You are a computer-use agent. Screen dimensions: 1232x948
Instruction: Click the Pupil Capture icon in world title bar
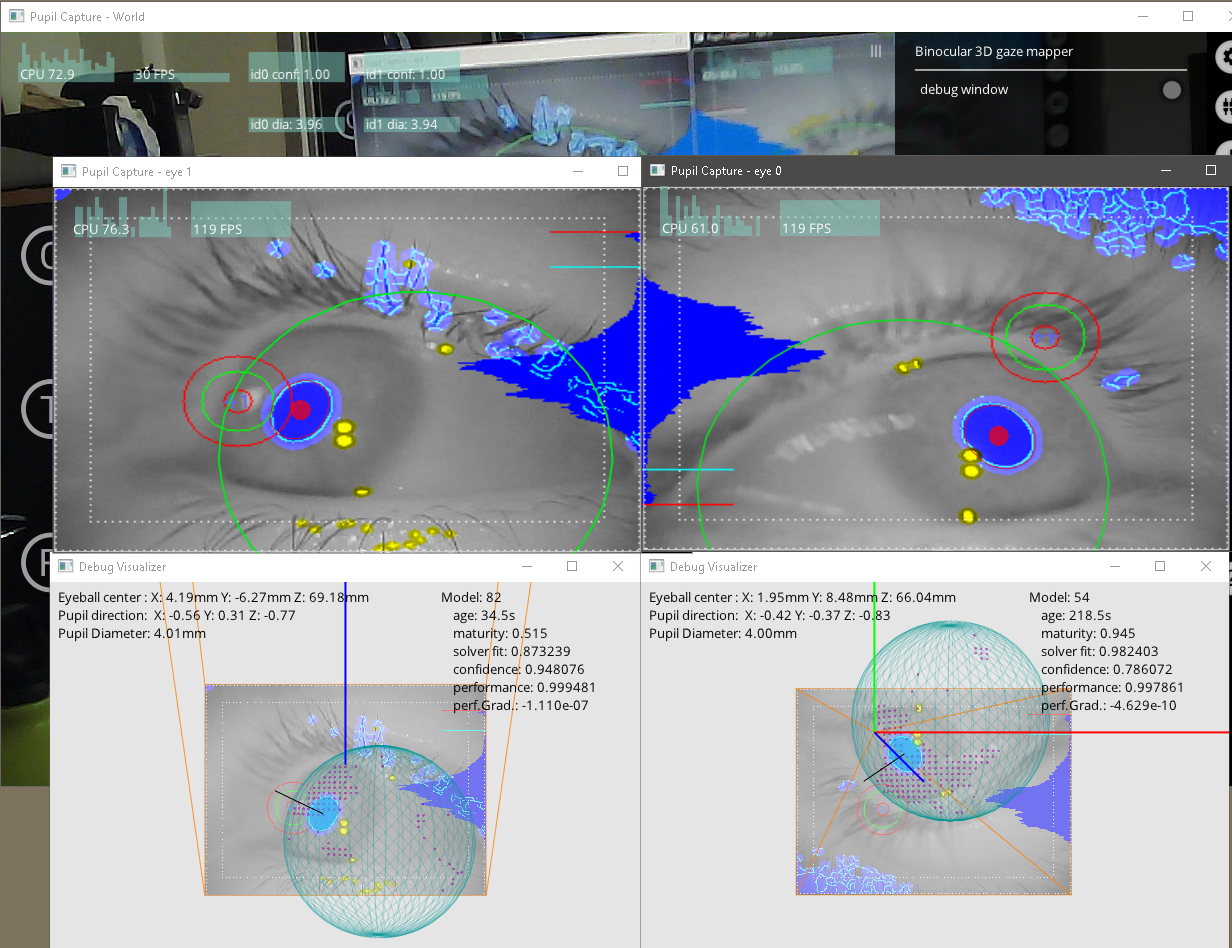click(14, 16)
